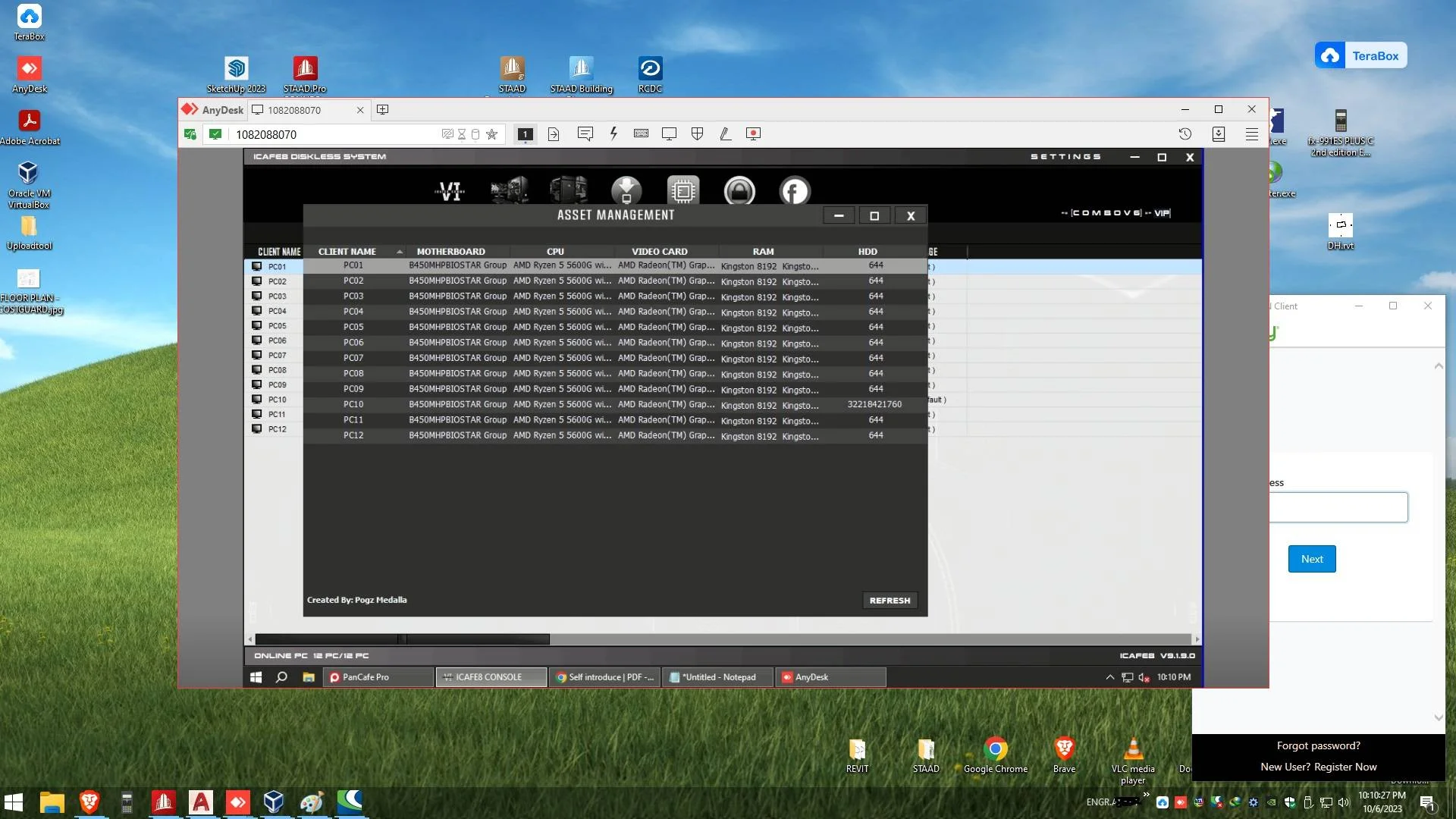
Task: Click the Client window text input
Action: point(1339,507)
